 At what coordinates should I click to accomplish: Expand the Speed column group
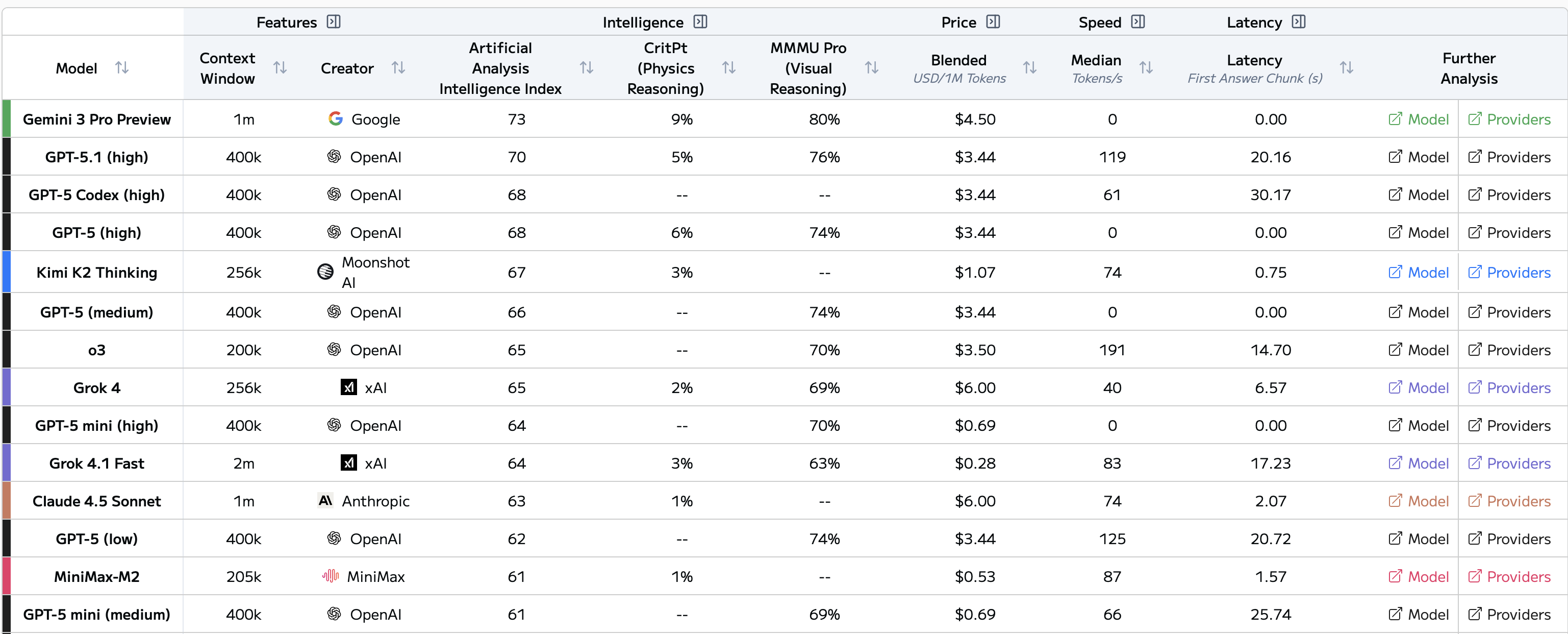coord(1137,22)
